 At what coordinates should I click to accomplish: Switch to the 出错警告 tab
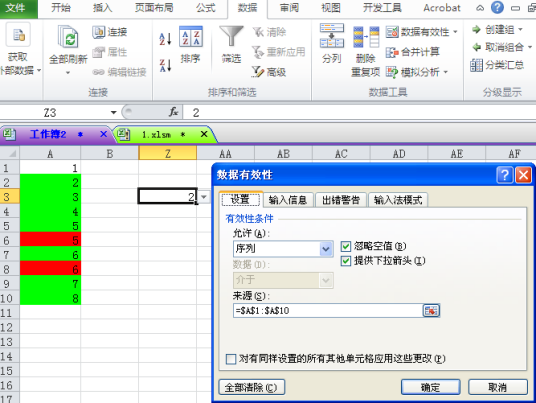click(341, 200)
